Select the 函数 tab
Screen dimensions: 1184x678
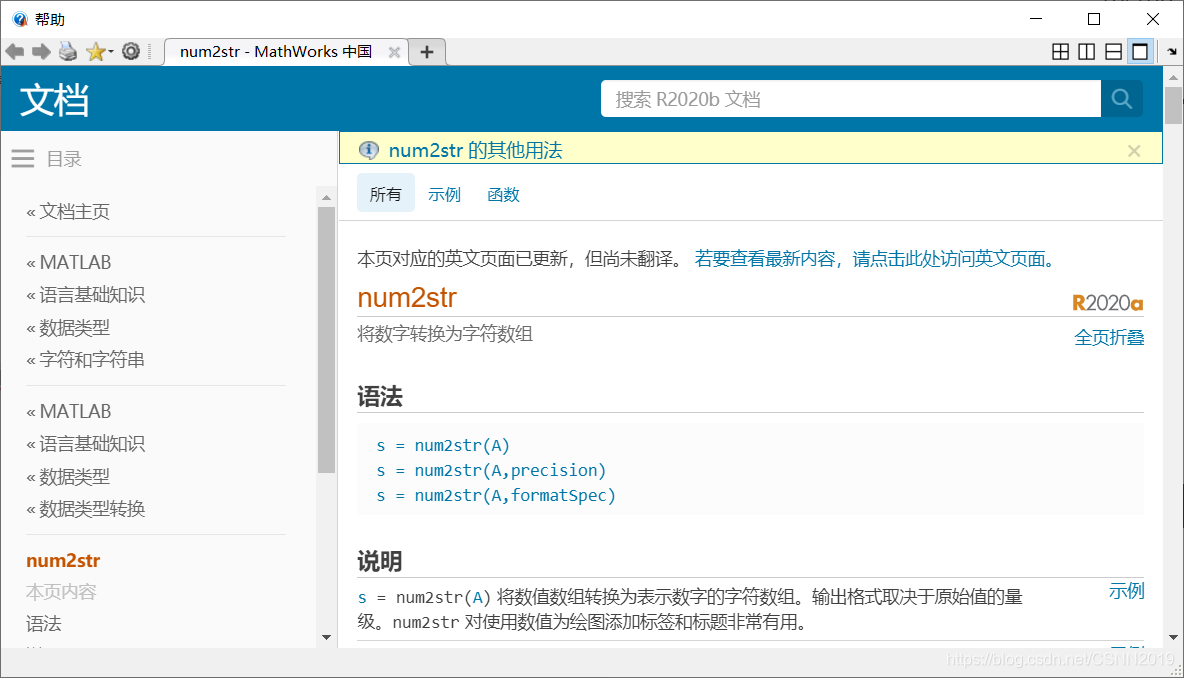coord(504,195)
